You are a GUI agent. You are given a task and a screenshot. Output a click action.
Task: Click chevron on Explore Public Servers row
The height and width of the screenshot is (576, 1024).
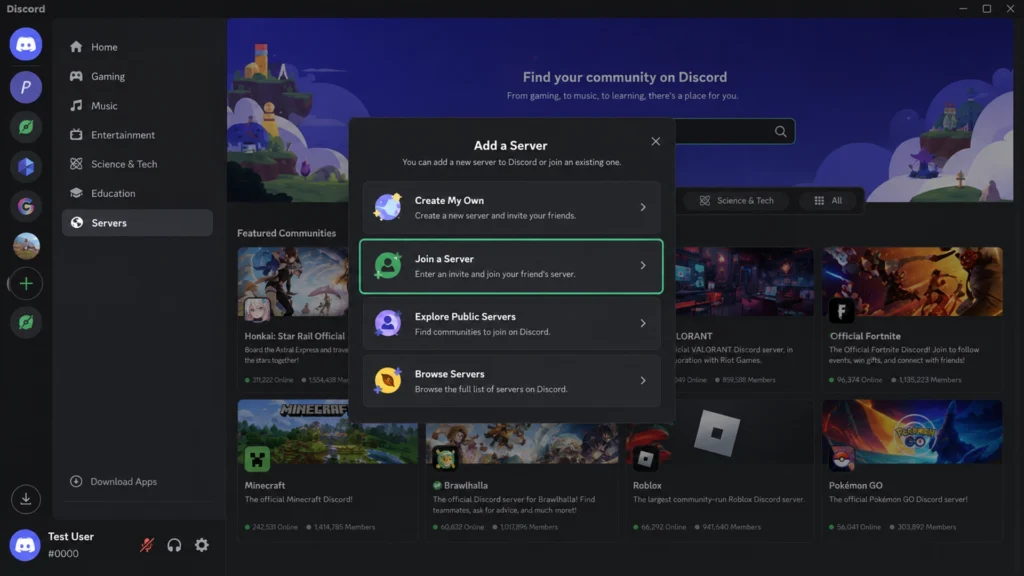[643, 323]
